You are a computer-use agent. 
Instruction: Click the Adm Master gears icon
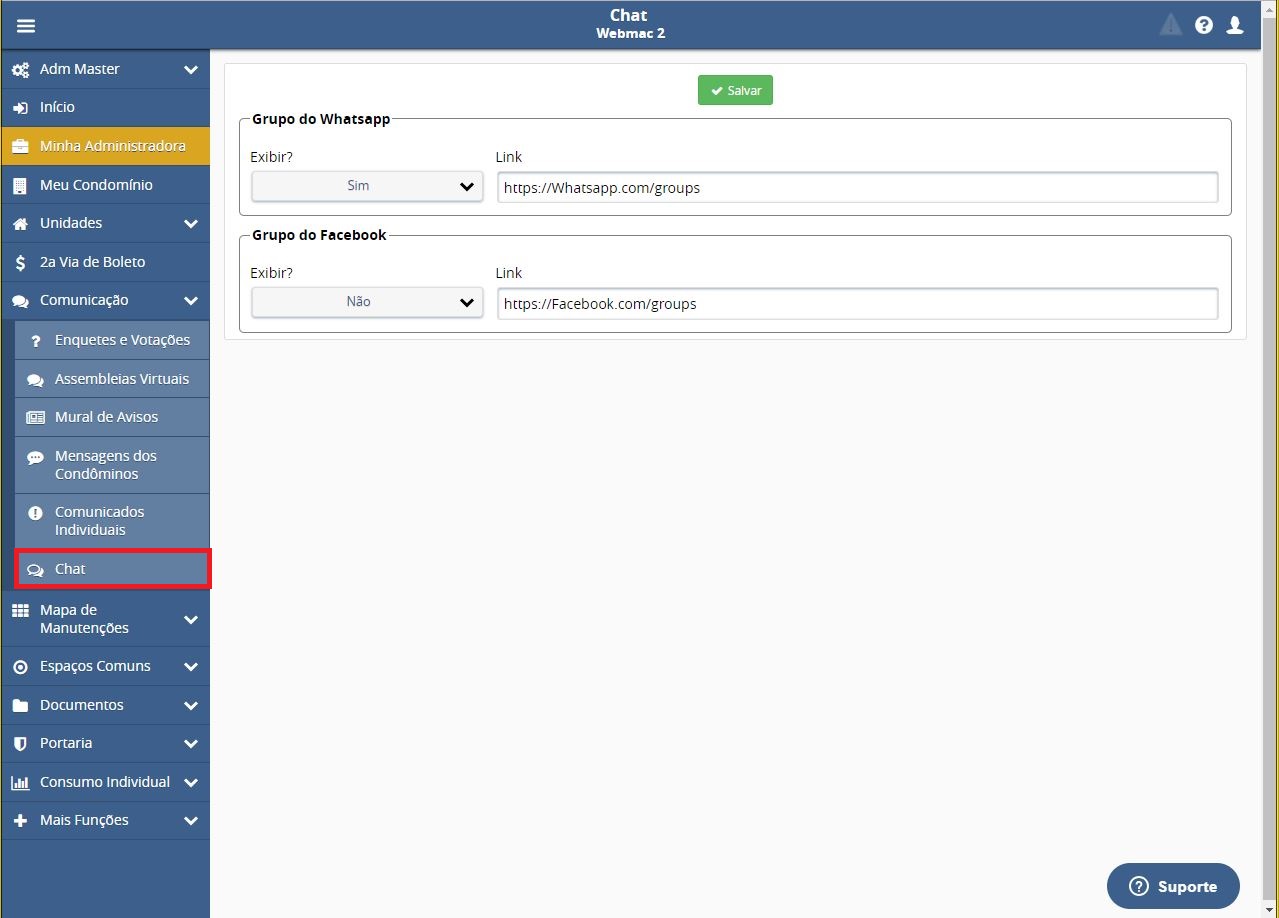[20, 70]
